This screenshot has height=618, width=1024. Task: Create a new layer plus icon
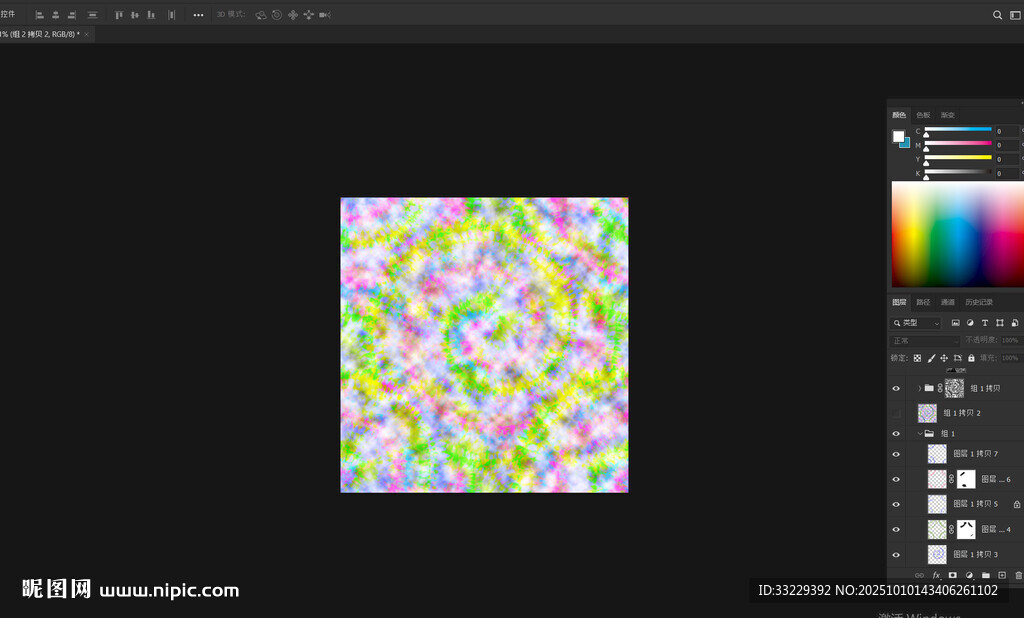(x=1002, y=576)
